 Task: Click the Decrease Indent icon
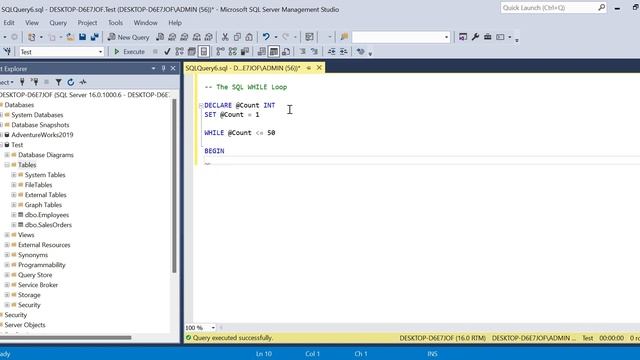pos(331,52)
